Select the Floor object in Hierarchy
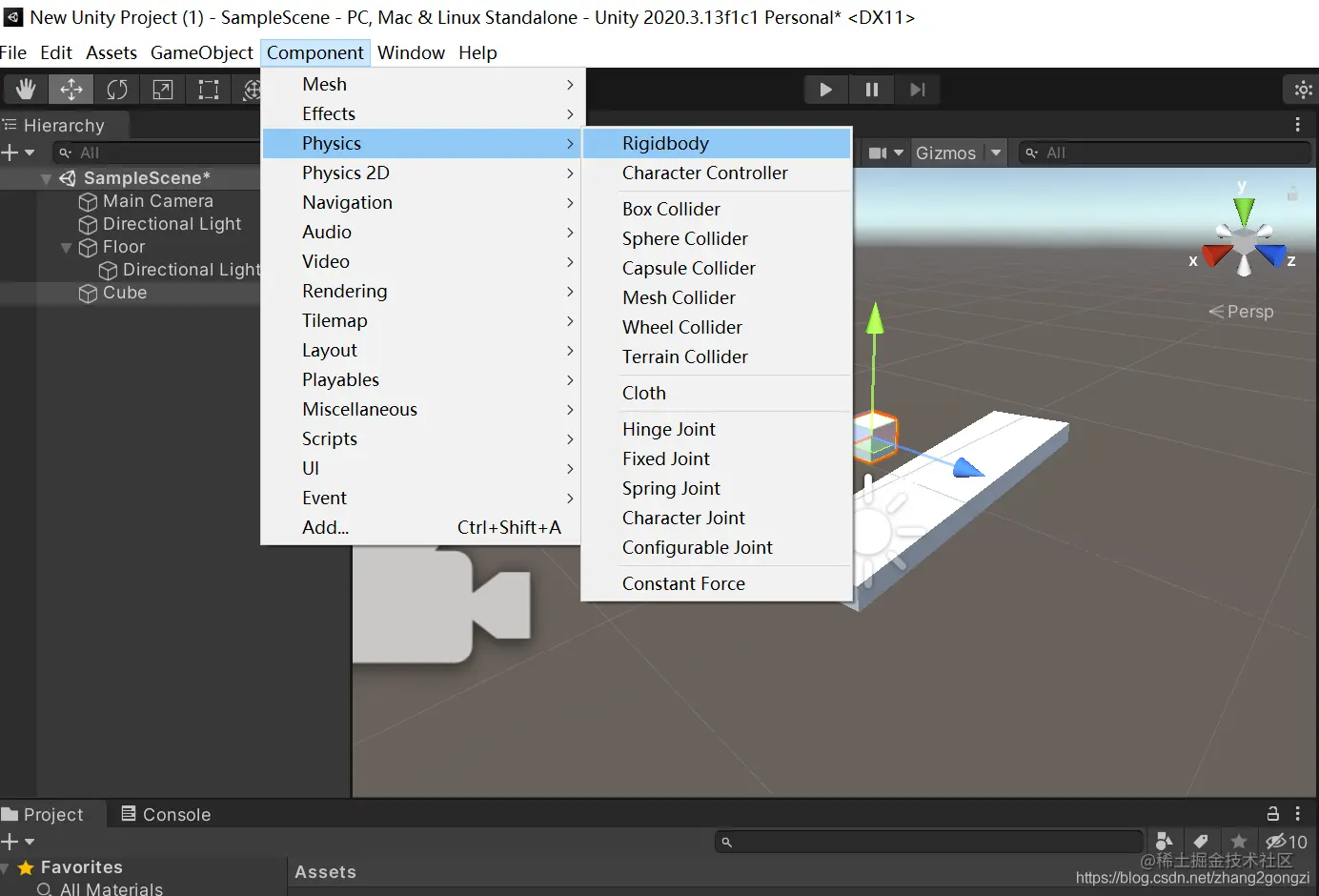This screenshot has width=1319, height=896. [124, 247]
